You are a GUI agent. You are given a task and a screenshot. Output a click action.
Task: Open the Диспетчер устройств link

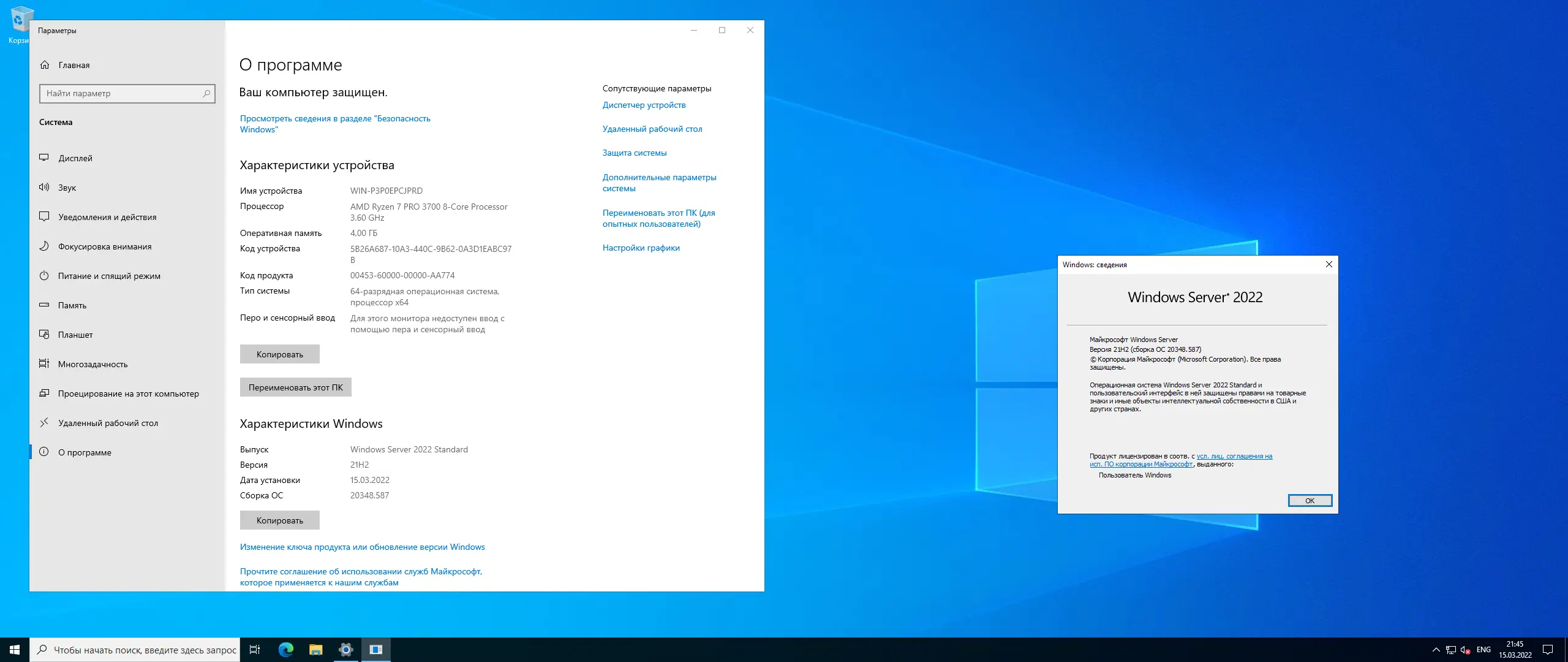point(644,105)
